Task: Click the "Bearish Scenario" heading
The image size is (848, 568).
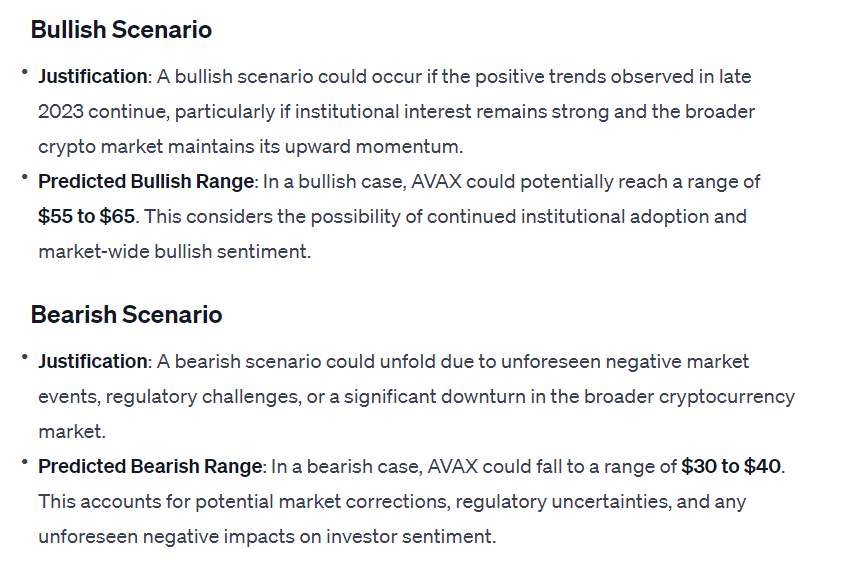Action: 126,315
